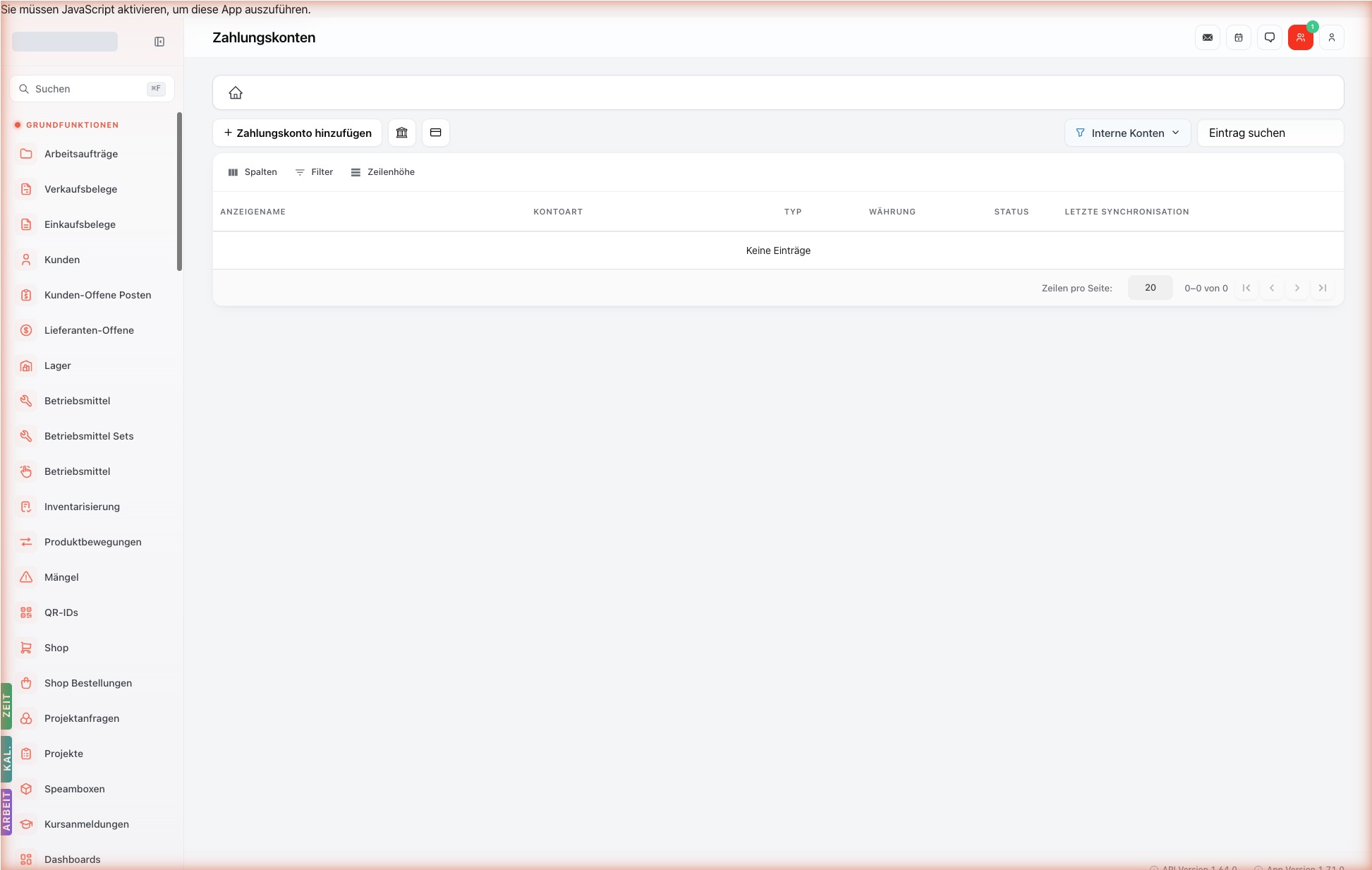Click Produktbewegungen arrows icon
Image resolution: width=1372 pixels, height=870 pixels.
click(x=26, y=542)
